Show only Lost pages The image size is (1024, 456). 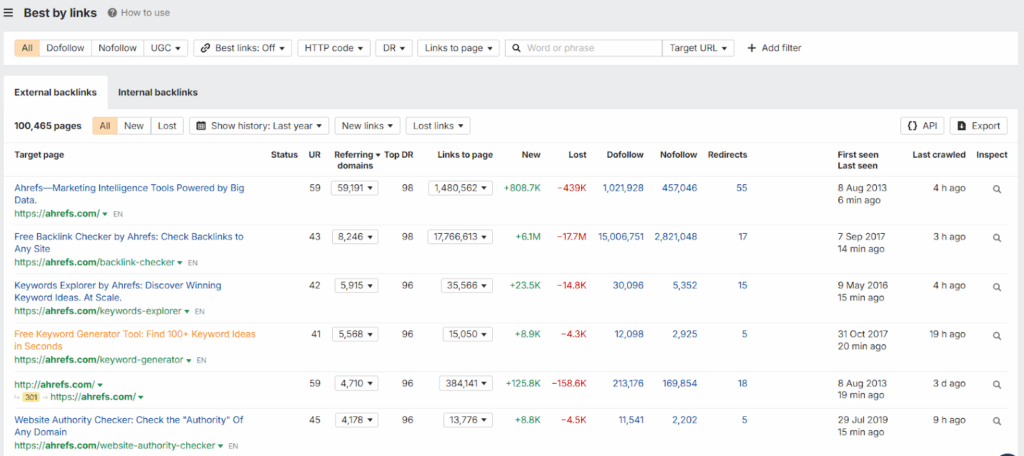click(x=167, y=125)
